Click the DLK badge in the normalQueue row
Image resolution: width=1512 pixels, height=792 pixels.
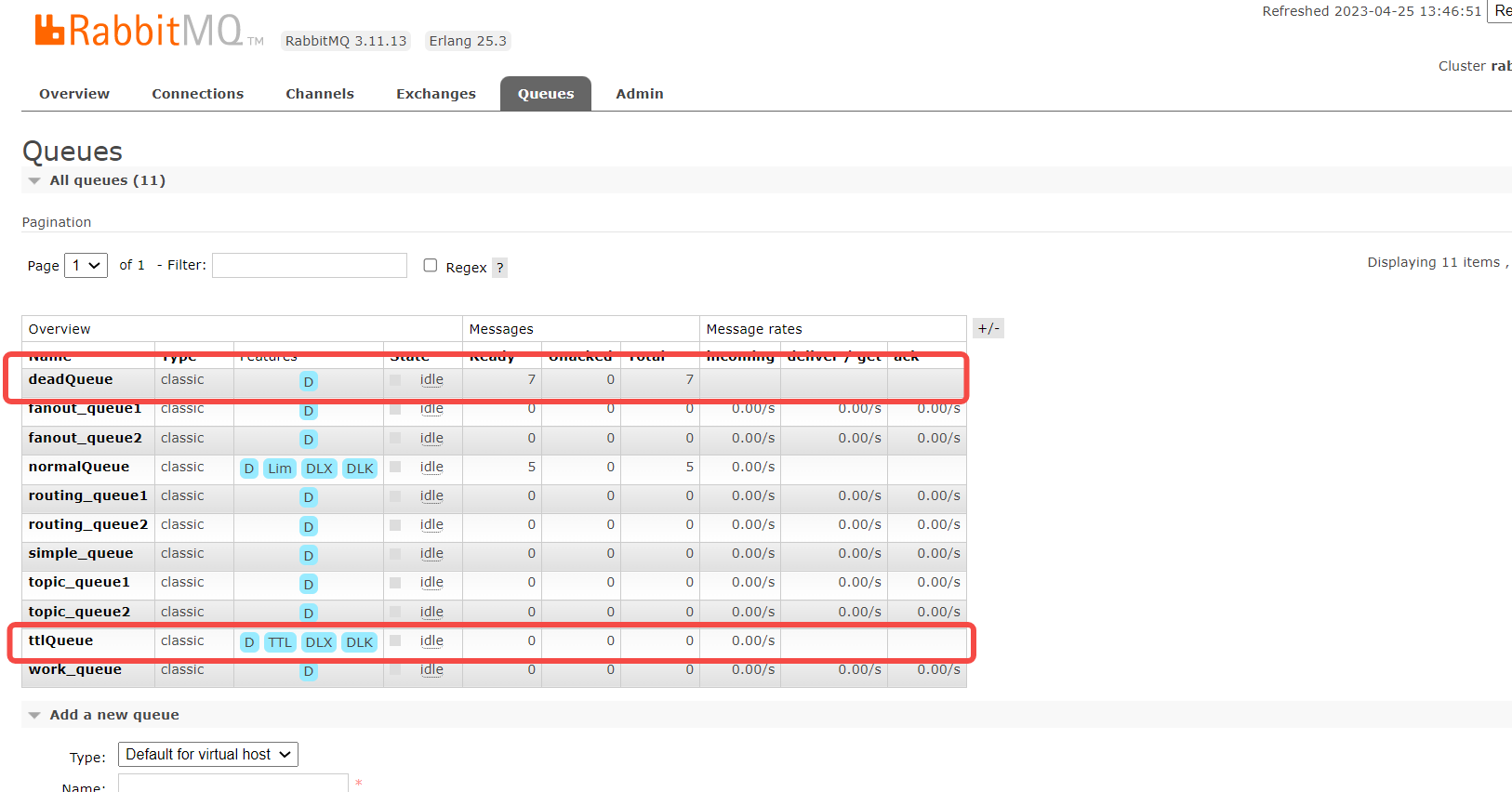tap(360, 469)
